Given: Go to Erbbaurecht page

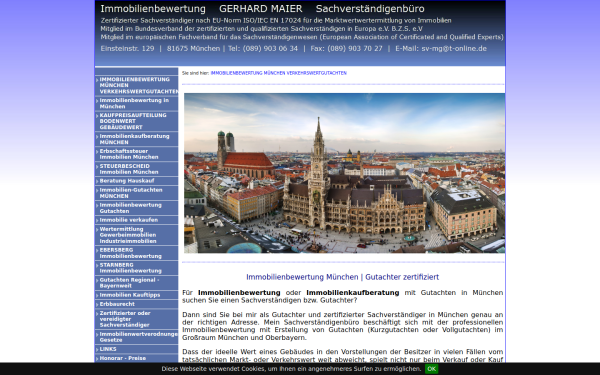Looking at the screenshot, I should click(136, 304).
